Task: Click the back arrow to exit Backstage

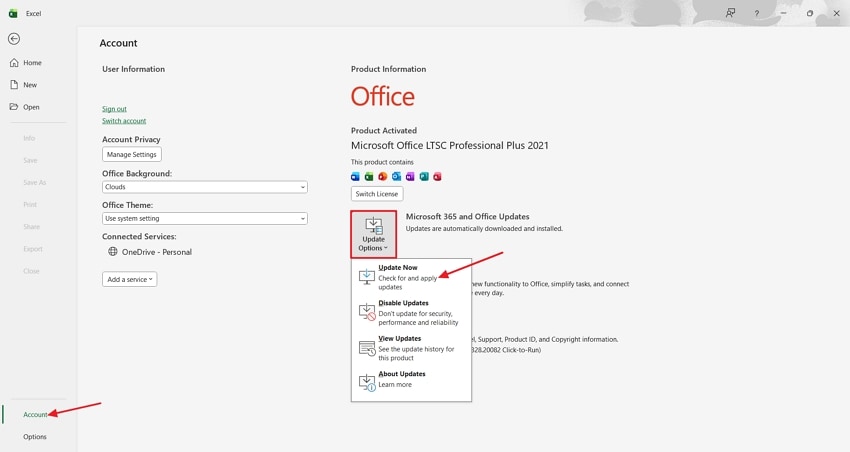Action: point(14,38)
